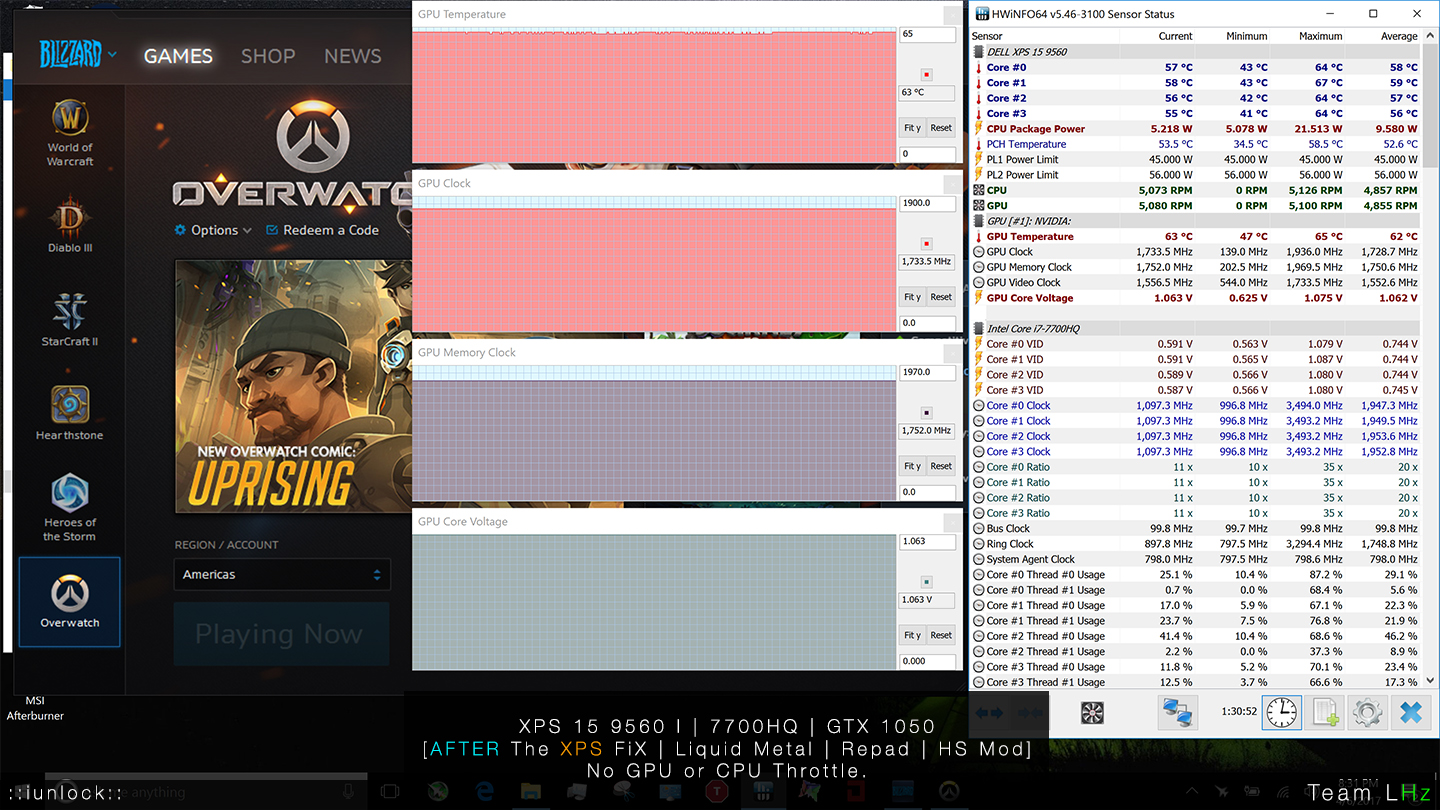This screenshot has height=810, width=1440.
Task: Click the Maximum column header
Action: tap(1308, 36)
